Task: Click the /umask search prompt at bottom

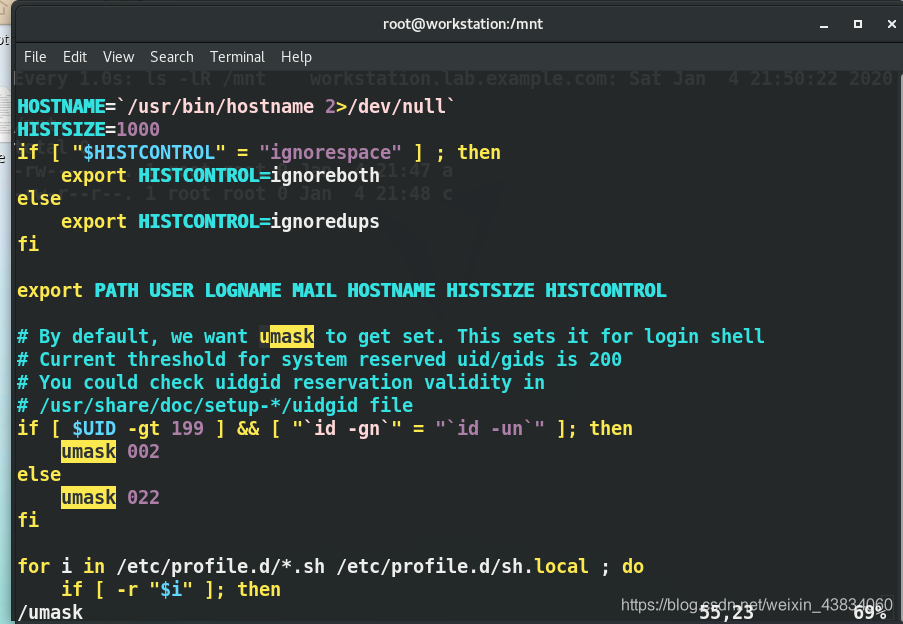Action: [x=44, y=612]
